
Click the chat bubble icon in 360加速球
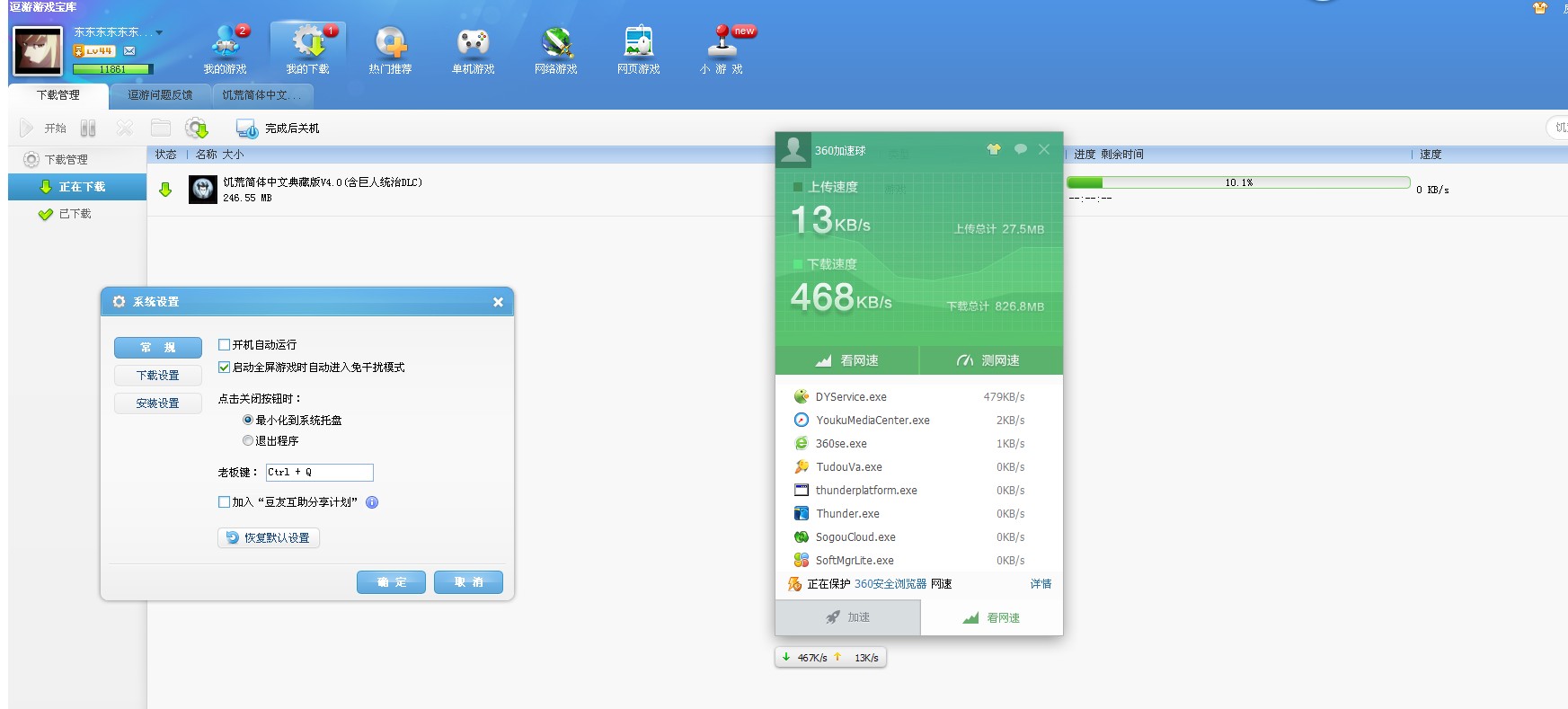pos(1021,149)
